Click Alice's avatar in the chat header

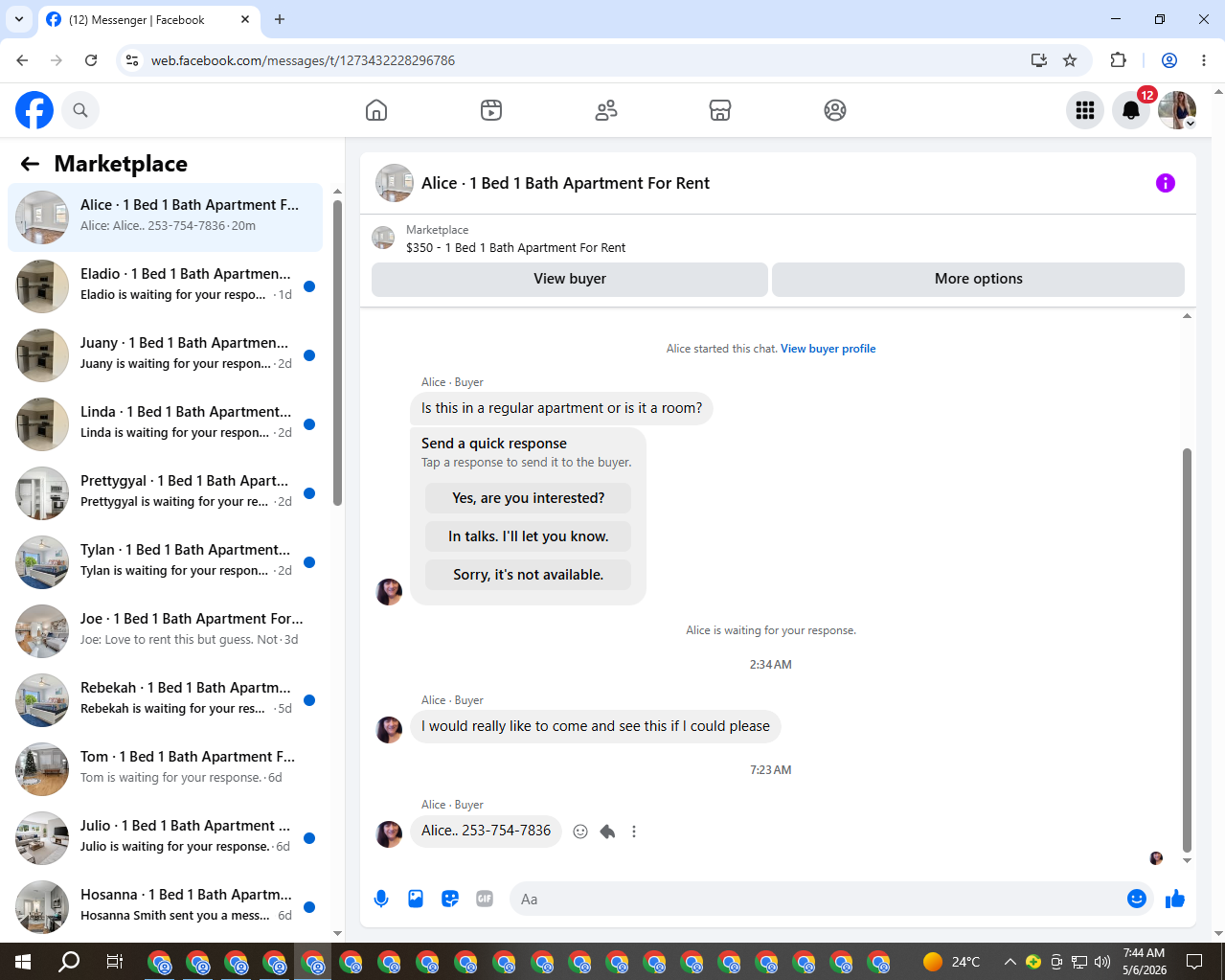click(395, 183)
